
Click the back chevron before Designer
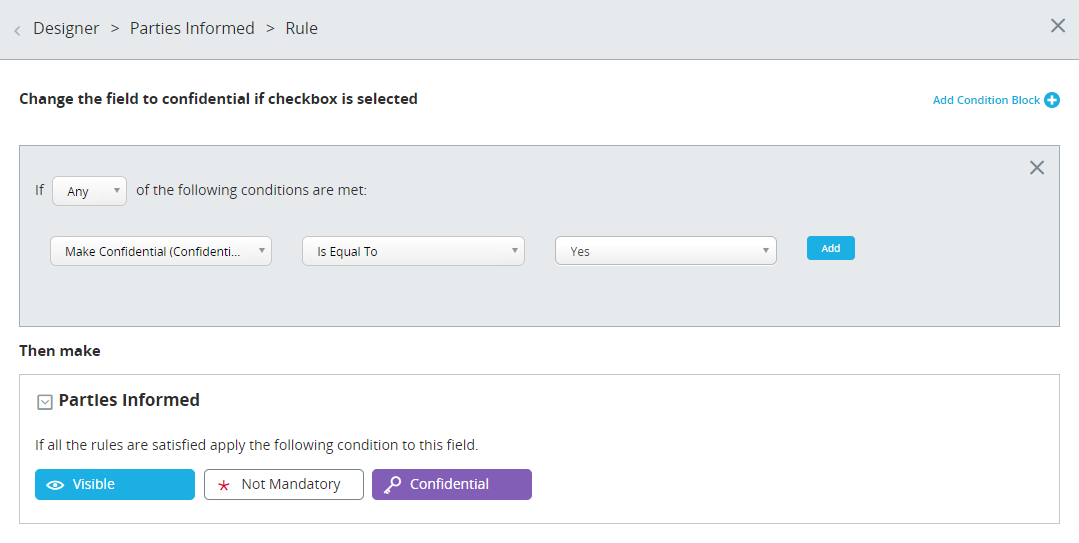(x=17, y=30)
